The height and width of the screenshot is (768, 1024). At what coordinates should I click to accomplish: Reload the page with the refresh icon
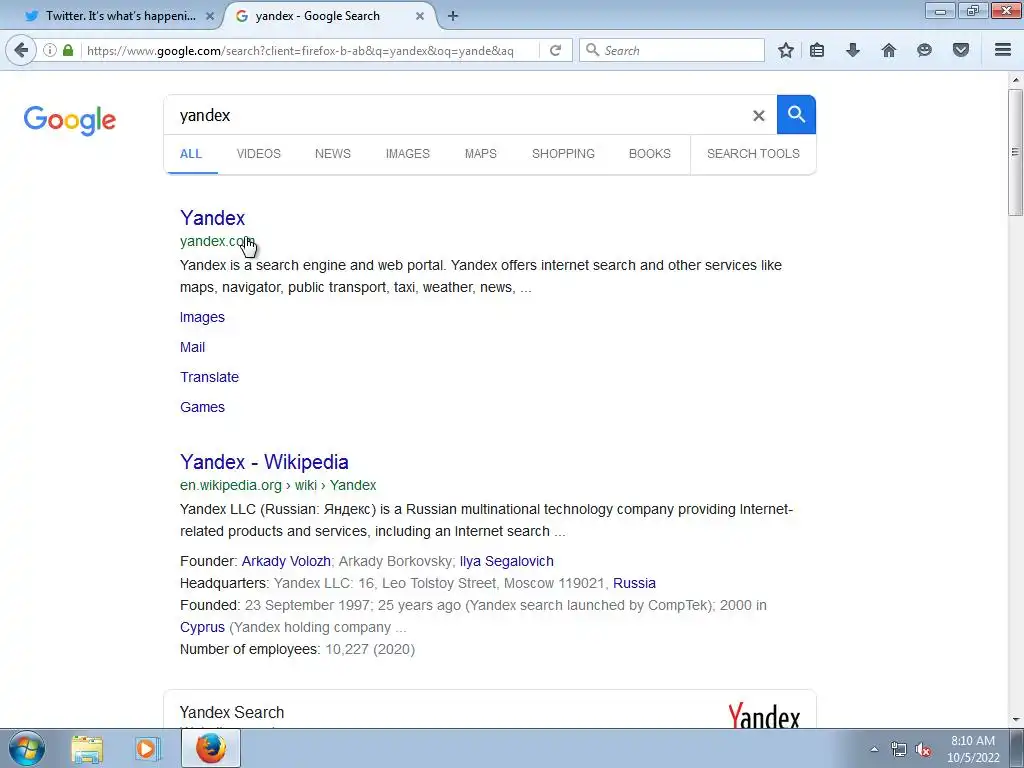pos(555,50)
